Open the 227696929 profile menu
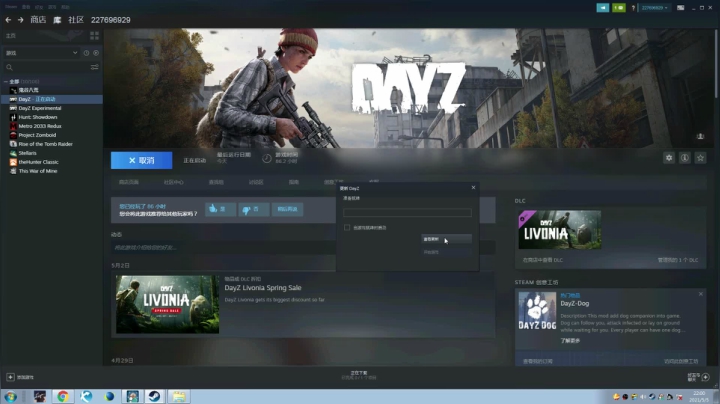The height and width of the screenshot is (404, 720). click(111, 20)
